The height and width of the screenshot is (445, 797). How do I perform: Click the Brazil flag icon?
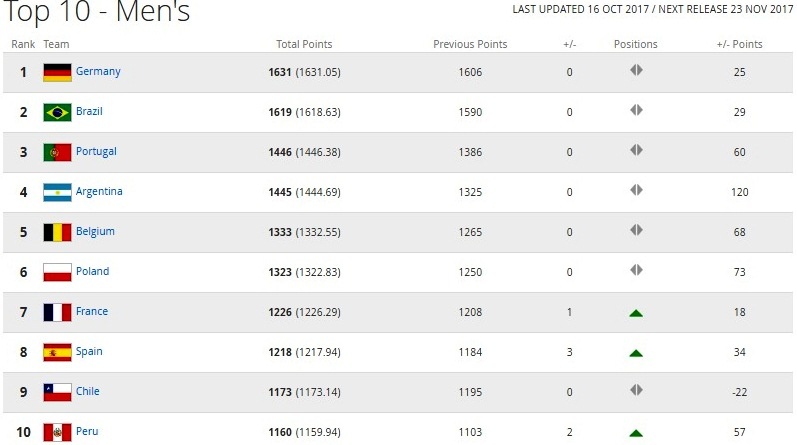click(57, 112)
